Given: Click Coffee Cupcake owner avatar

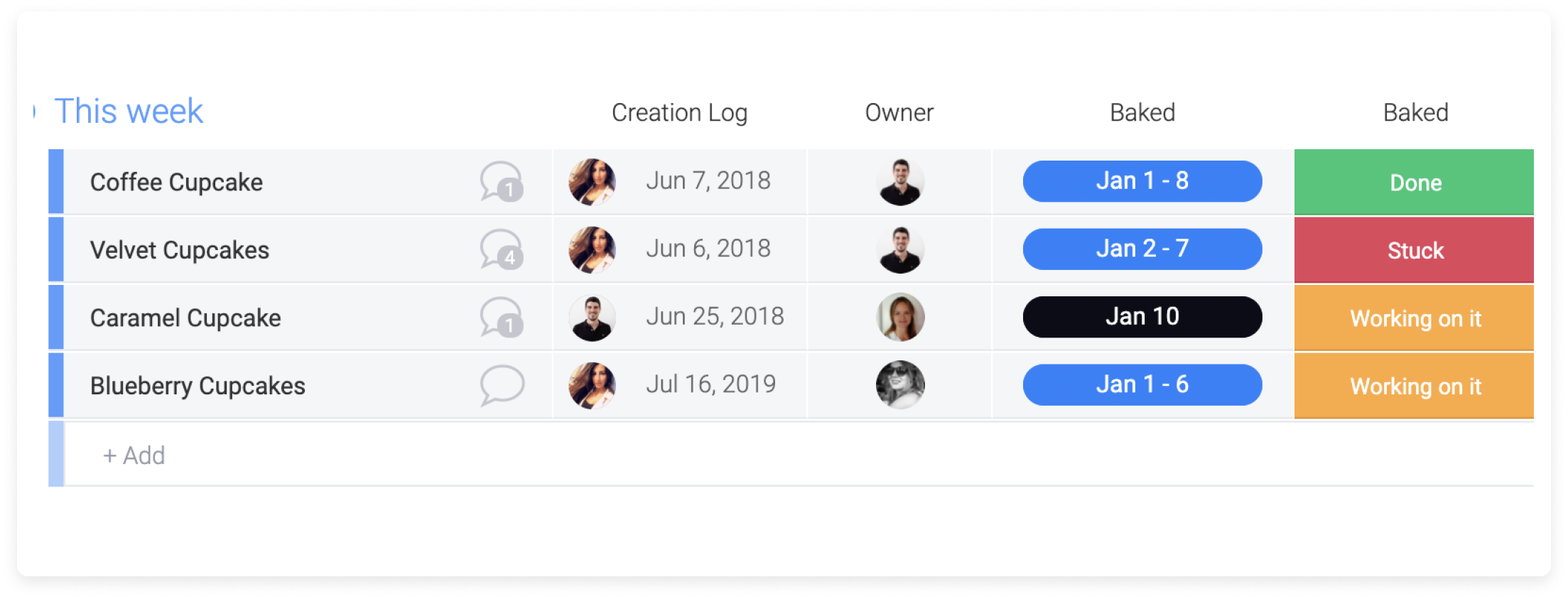Looking at the screenshot, I should [x=900, y=182].
